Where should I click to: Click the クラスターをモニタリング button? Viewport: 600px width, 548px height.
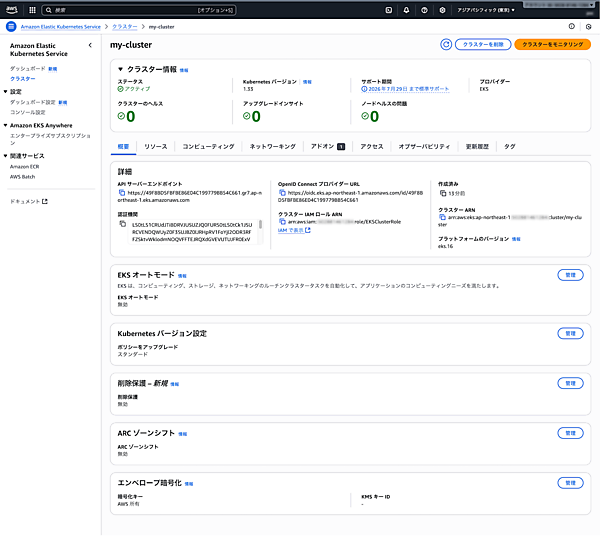pos(552,45)
